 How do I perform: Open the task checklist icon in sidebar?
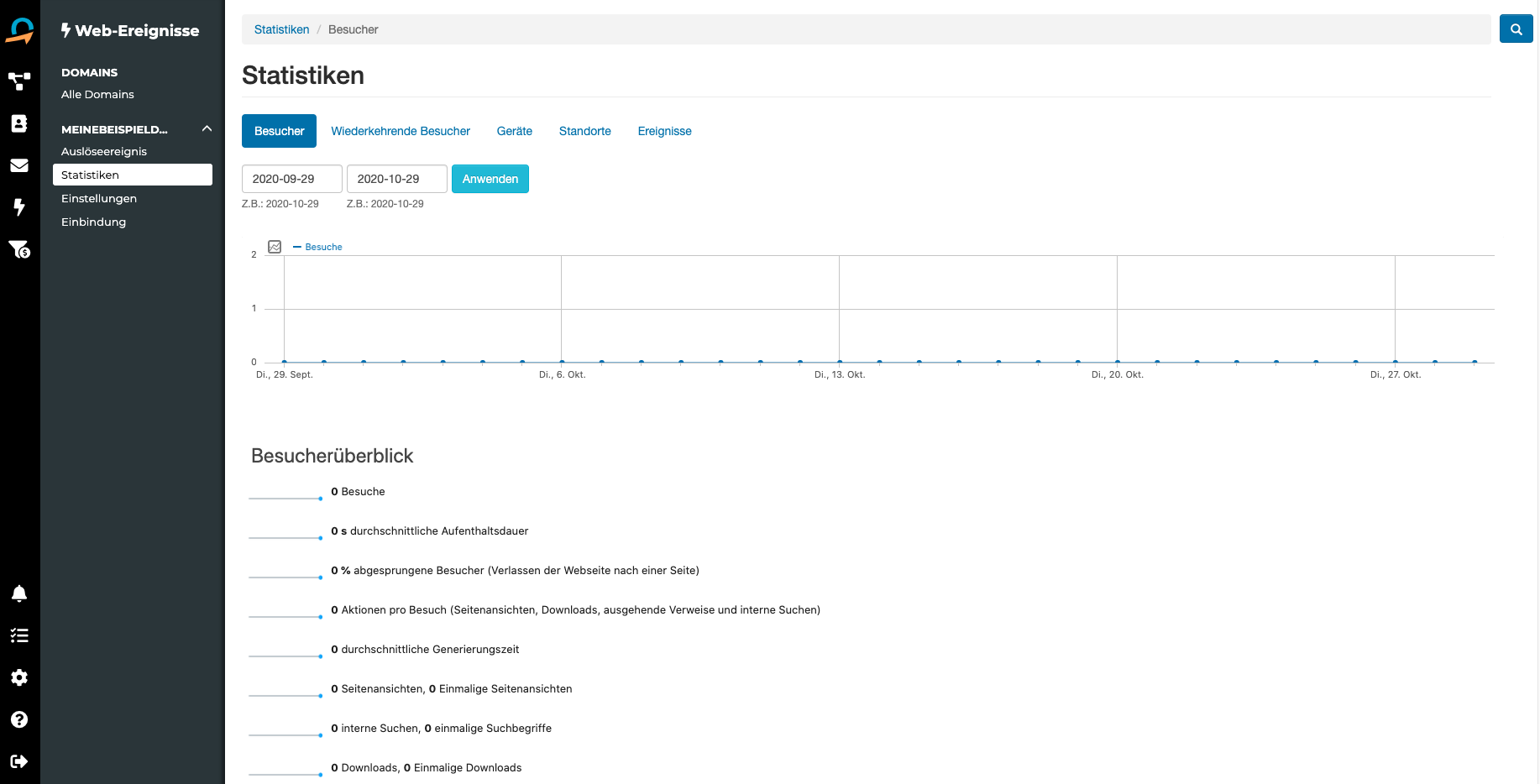coord(19,635)
